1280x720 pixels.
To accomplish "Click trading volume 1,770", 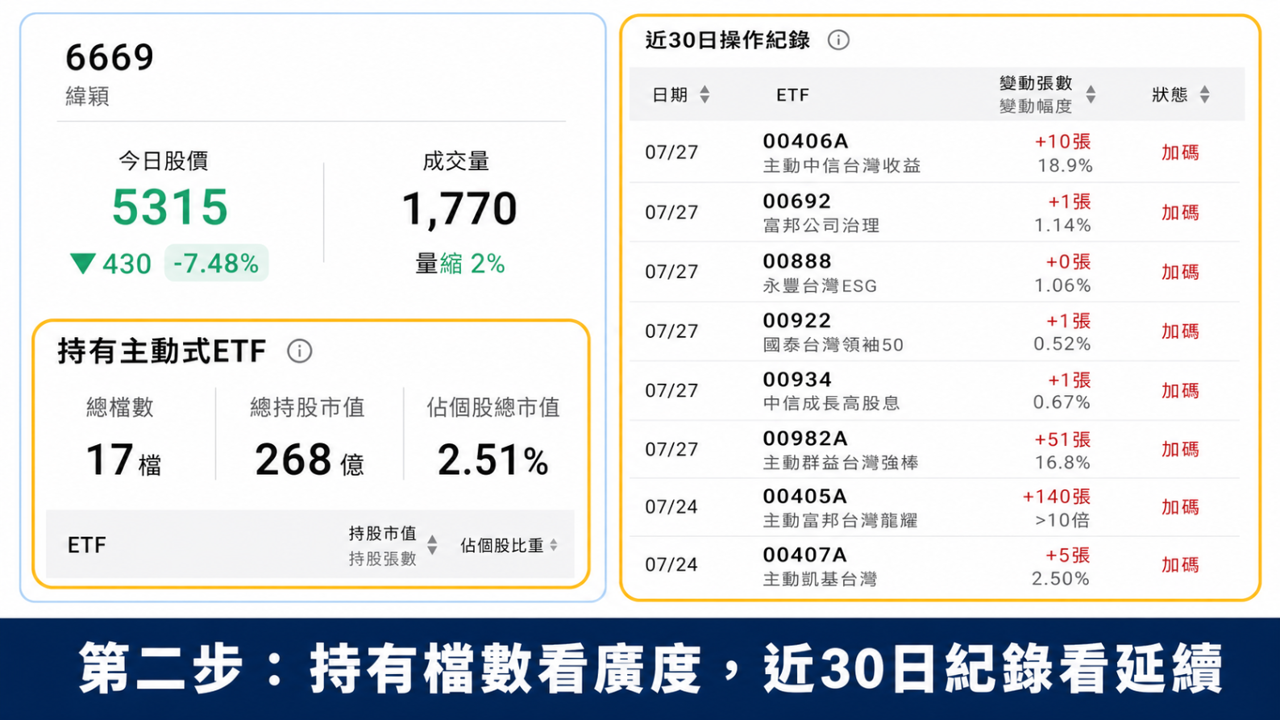I will coord(460,209).
